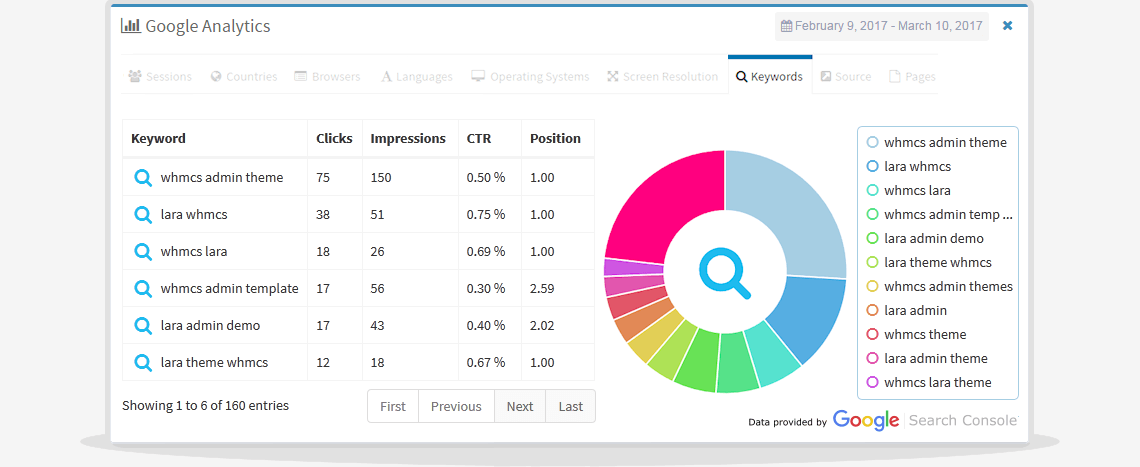The image size is (1140, 467).
Task: Click the calendar icon in date range
Action: click(x=786, y=26)
